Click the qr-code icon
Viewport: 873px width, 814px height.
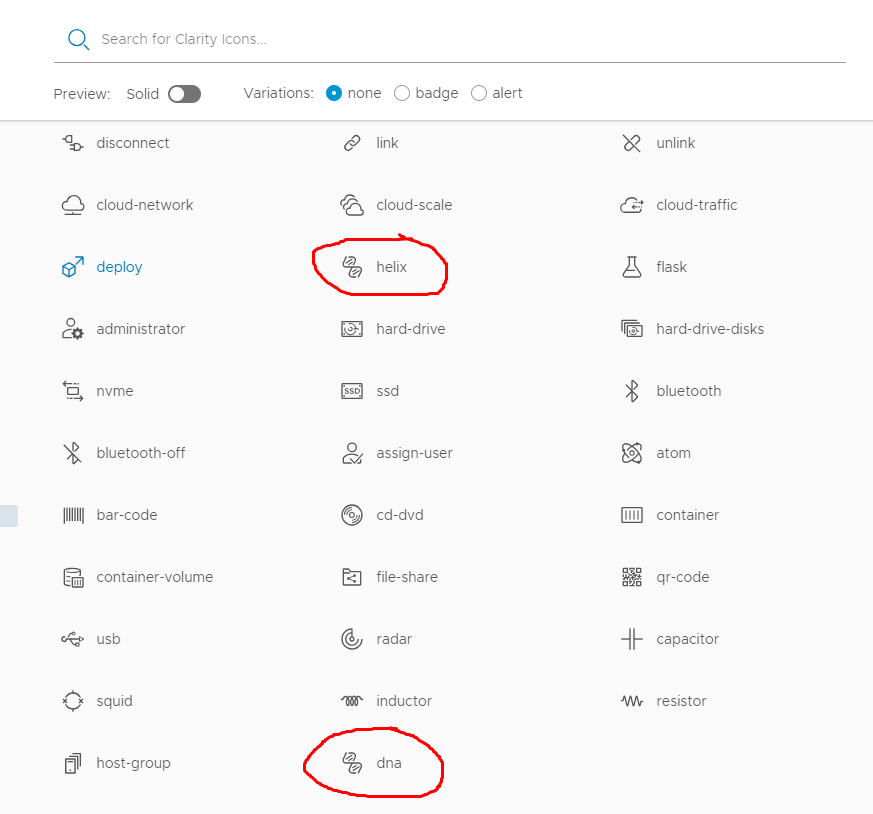click(x=631, y=577)
